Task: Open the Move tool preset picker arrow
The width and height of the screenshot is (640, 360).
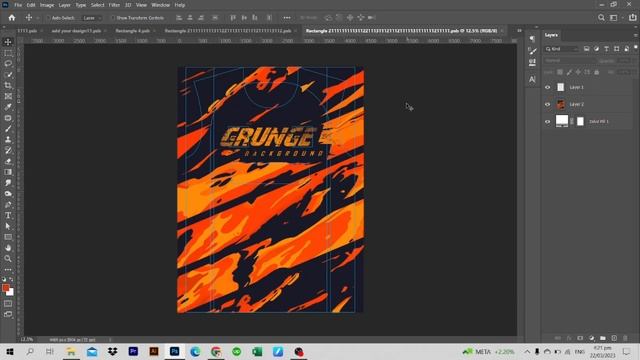Action: pyautogui.click(x=38, y=18)
